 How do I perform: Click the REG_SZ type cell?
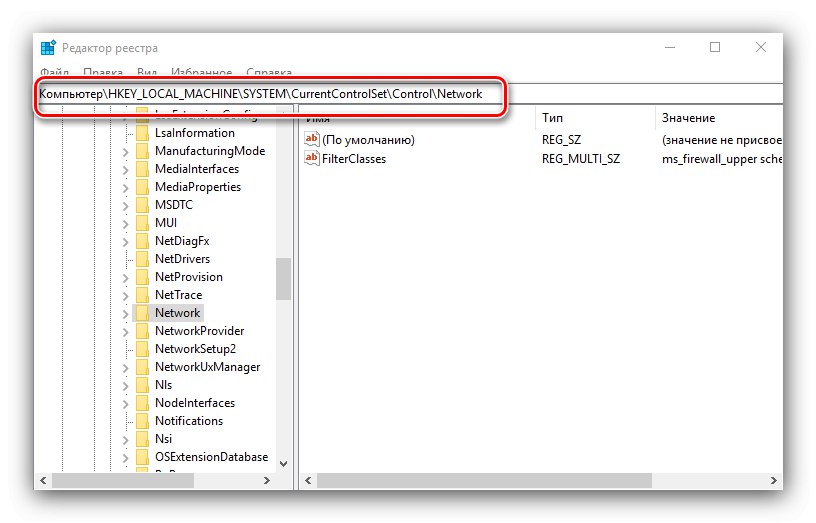pyautogui.click(x=561, y=140)
